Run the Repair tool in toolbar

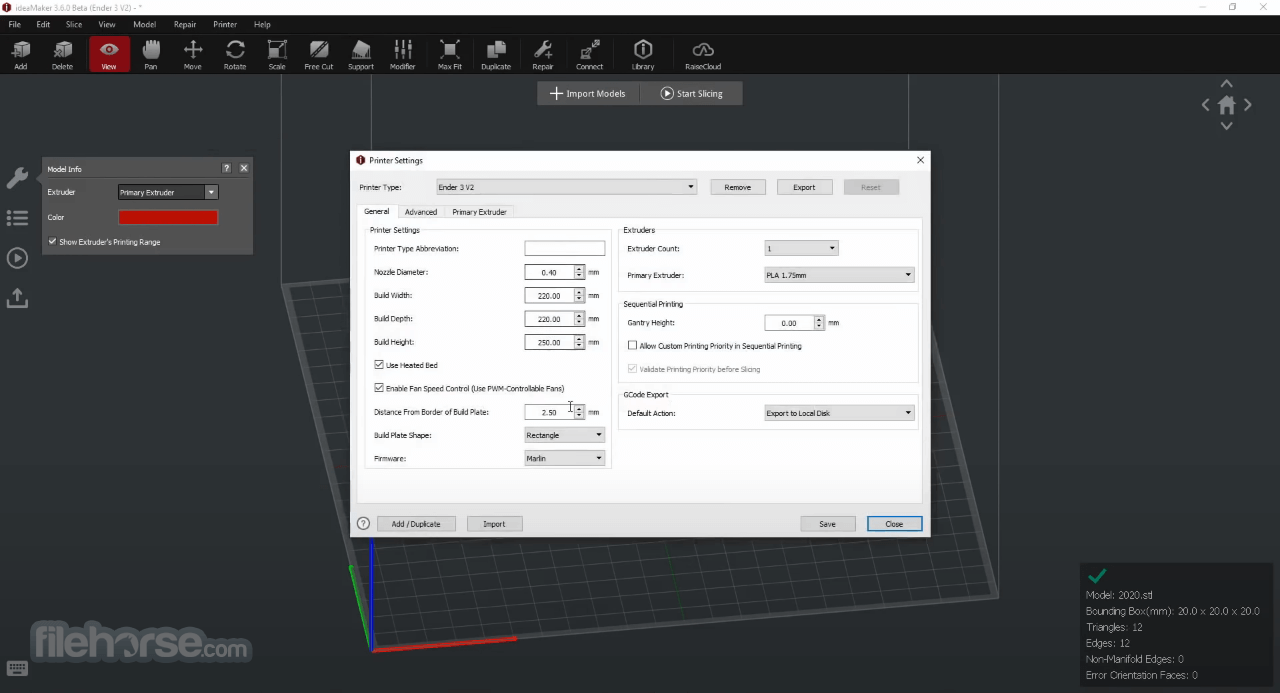[x=543, y=54]
